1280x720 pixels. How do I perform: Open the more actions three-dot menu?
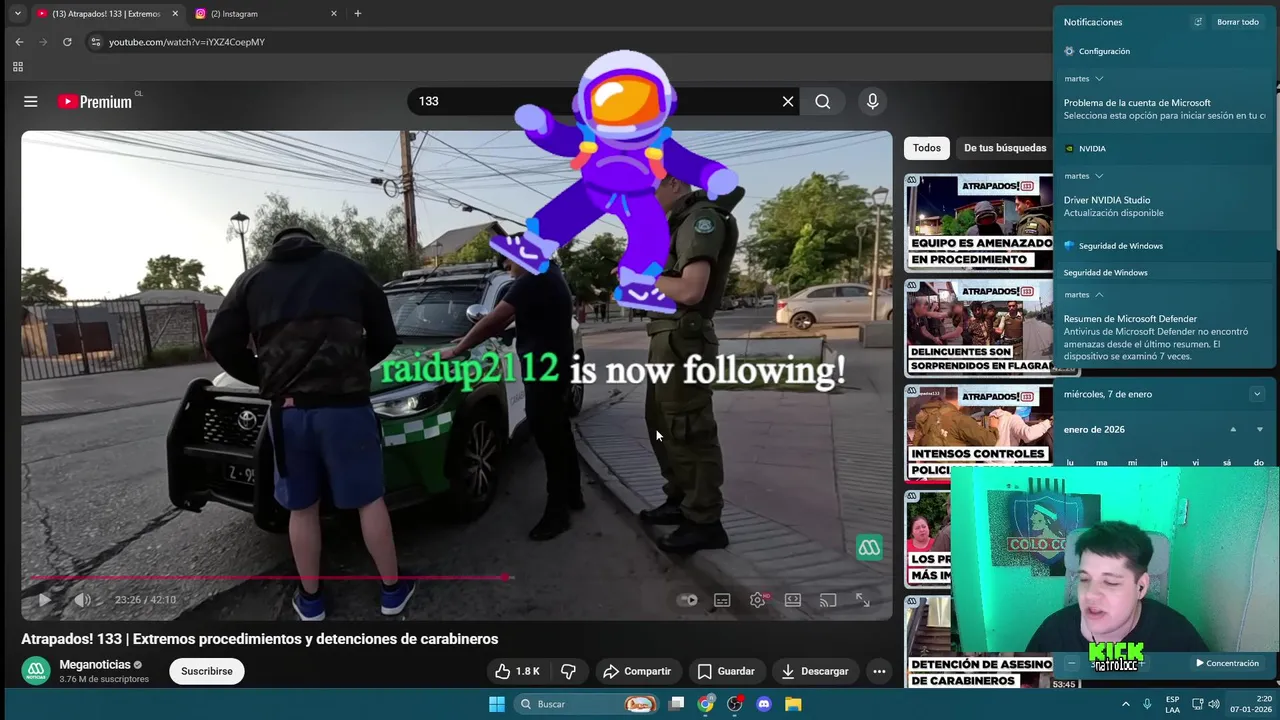pyautogui.click(x=879, y=671)
